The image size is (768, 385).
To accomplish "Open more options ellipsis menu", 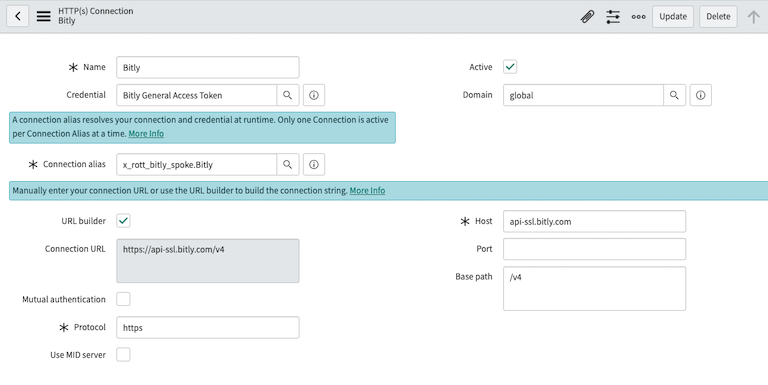I will [x=638, y=17].
